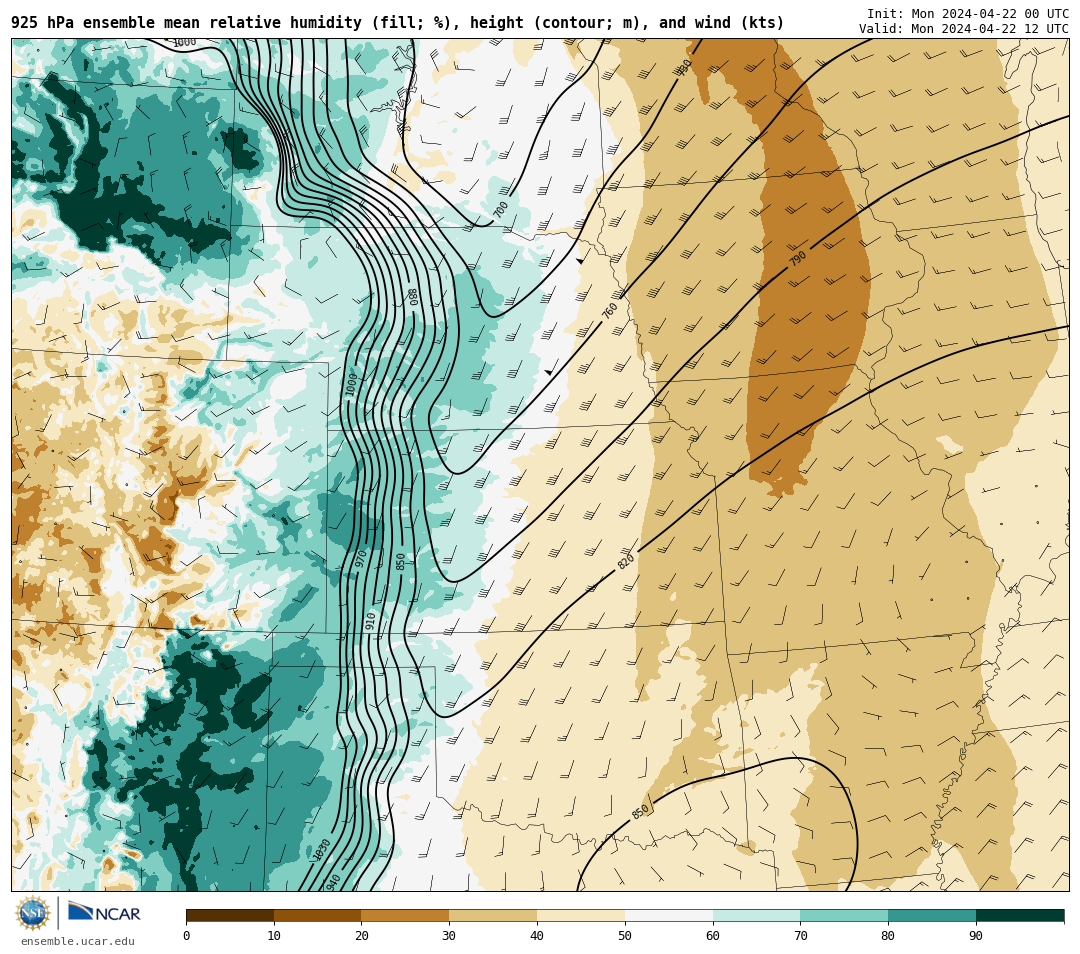Viewport: 1080px width, 954px height.
Task: Click the '30' tick label under the colorbar
Action: tap(449, 935)
